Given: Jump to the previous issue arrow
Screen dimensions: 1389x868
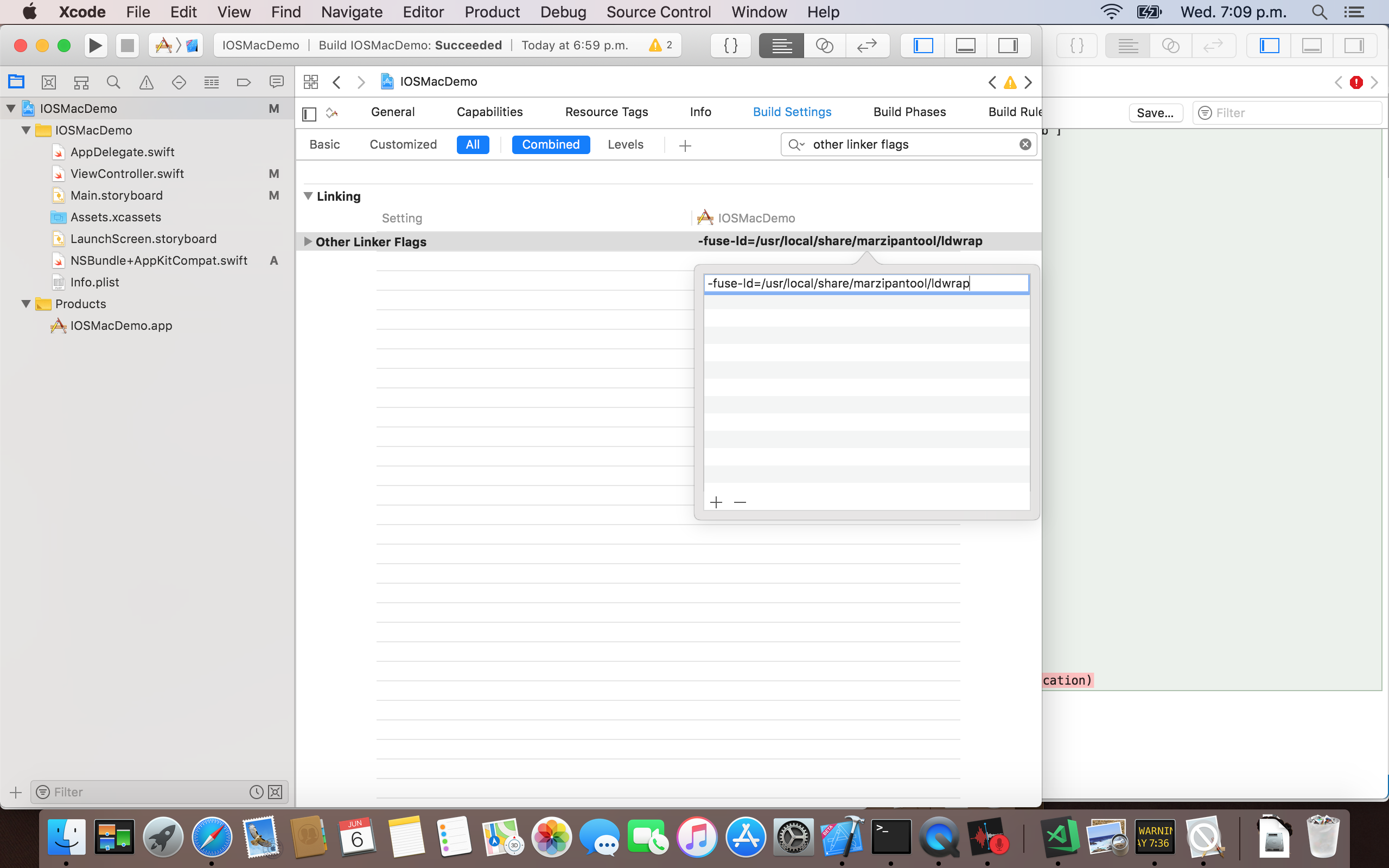Looking at the screenshot, I should tap(992, 82).
